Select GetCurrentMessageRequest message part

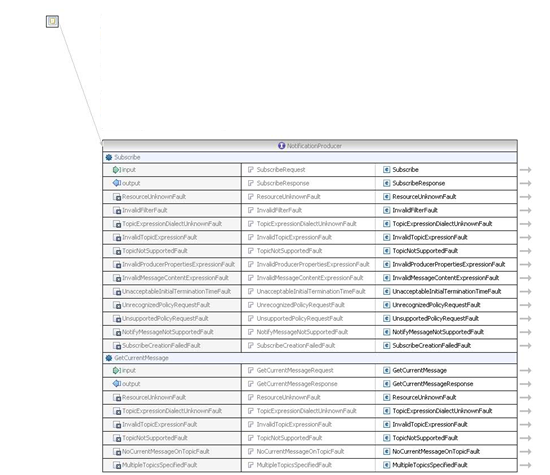click(295, 370)
